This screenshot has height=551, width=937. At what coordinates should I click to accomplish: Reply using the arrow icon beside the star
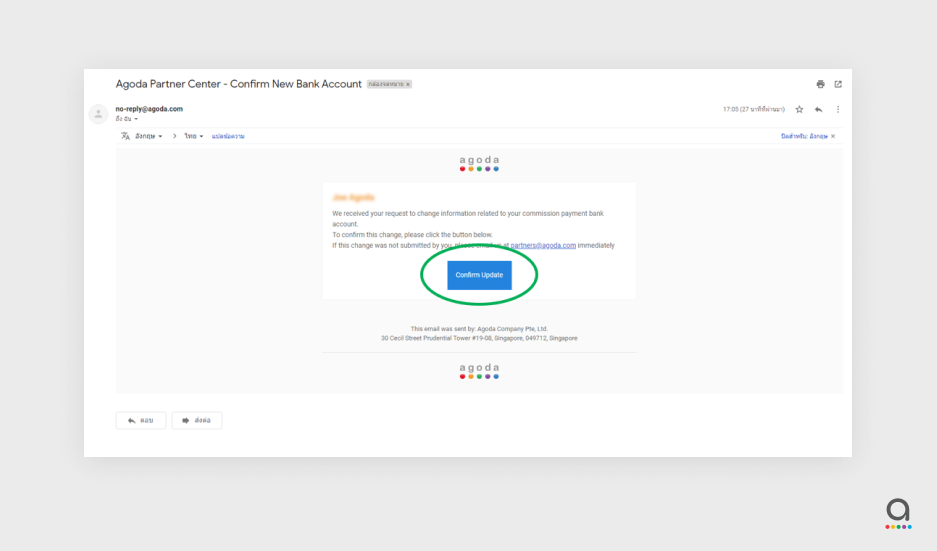click(x=819, y=109)
